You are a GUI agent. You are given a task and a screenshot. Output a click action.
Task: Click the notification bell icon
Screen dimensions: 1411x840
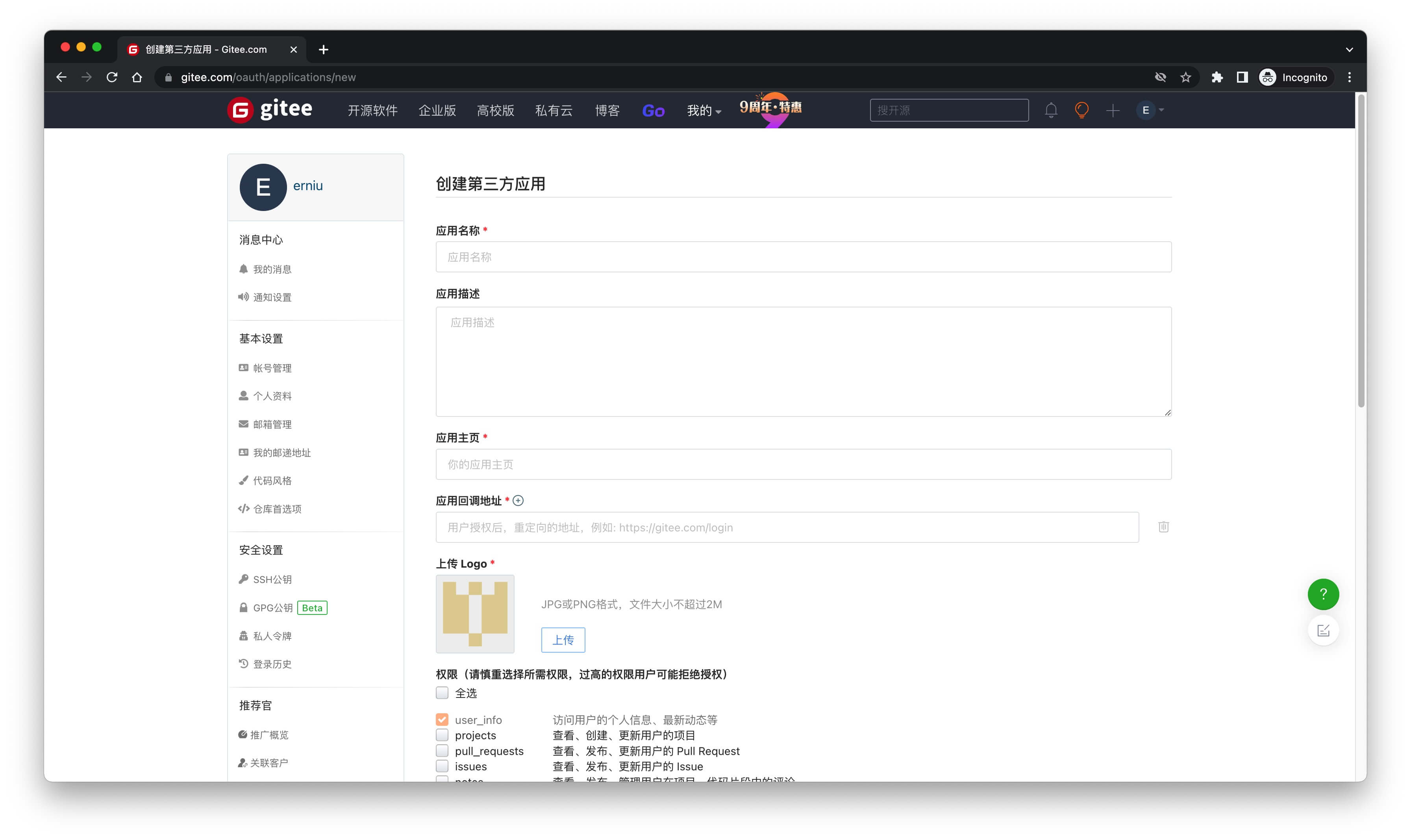(1050, 110)
